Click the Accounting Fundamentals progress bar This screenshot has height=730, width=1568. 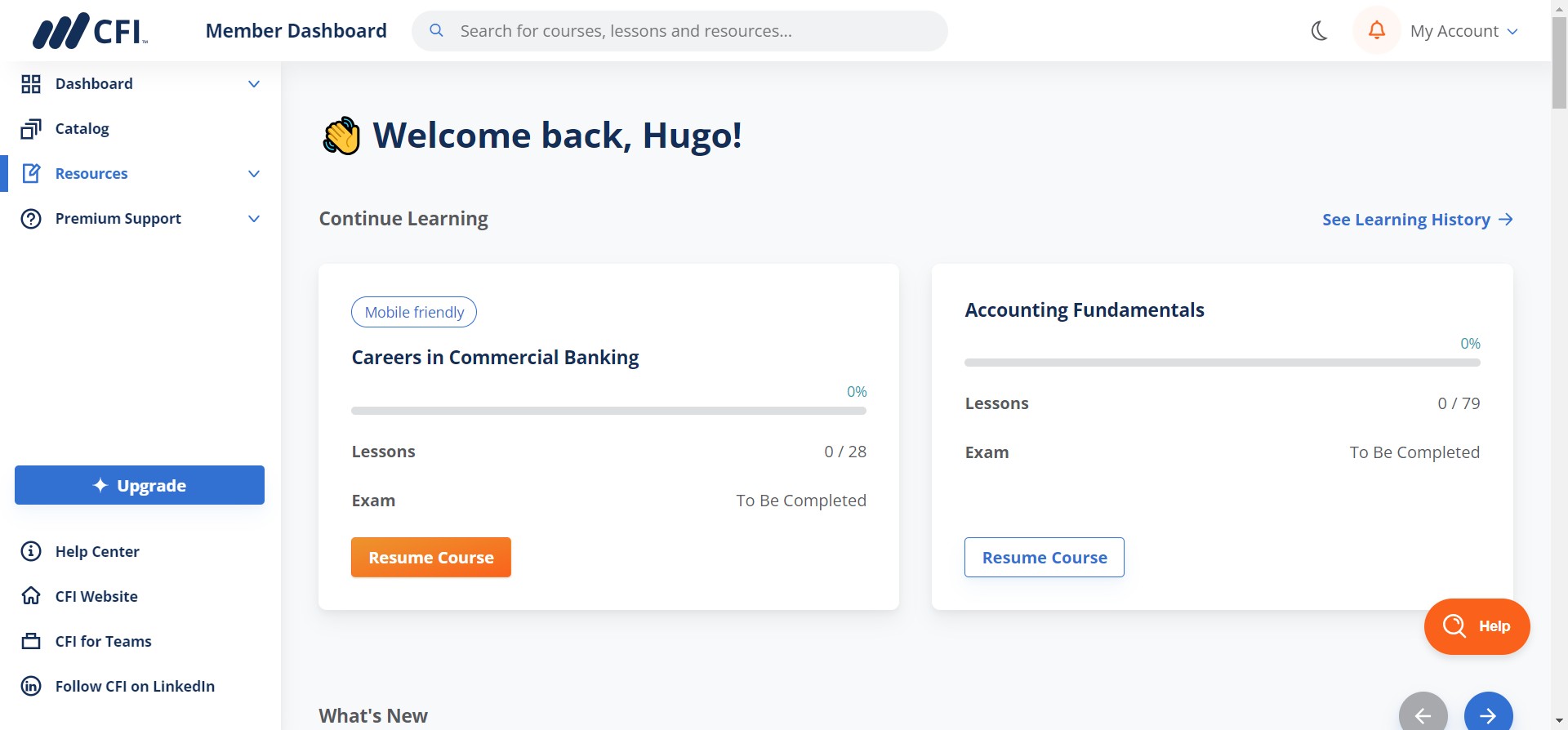click(x=1222, y=363)
